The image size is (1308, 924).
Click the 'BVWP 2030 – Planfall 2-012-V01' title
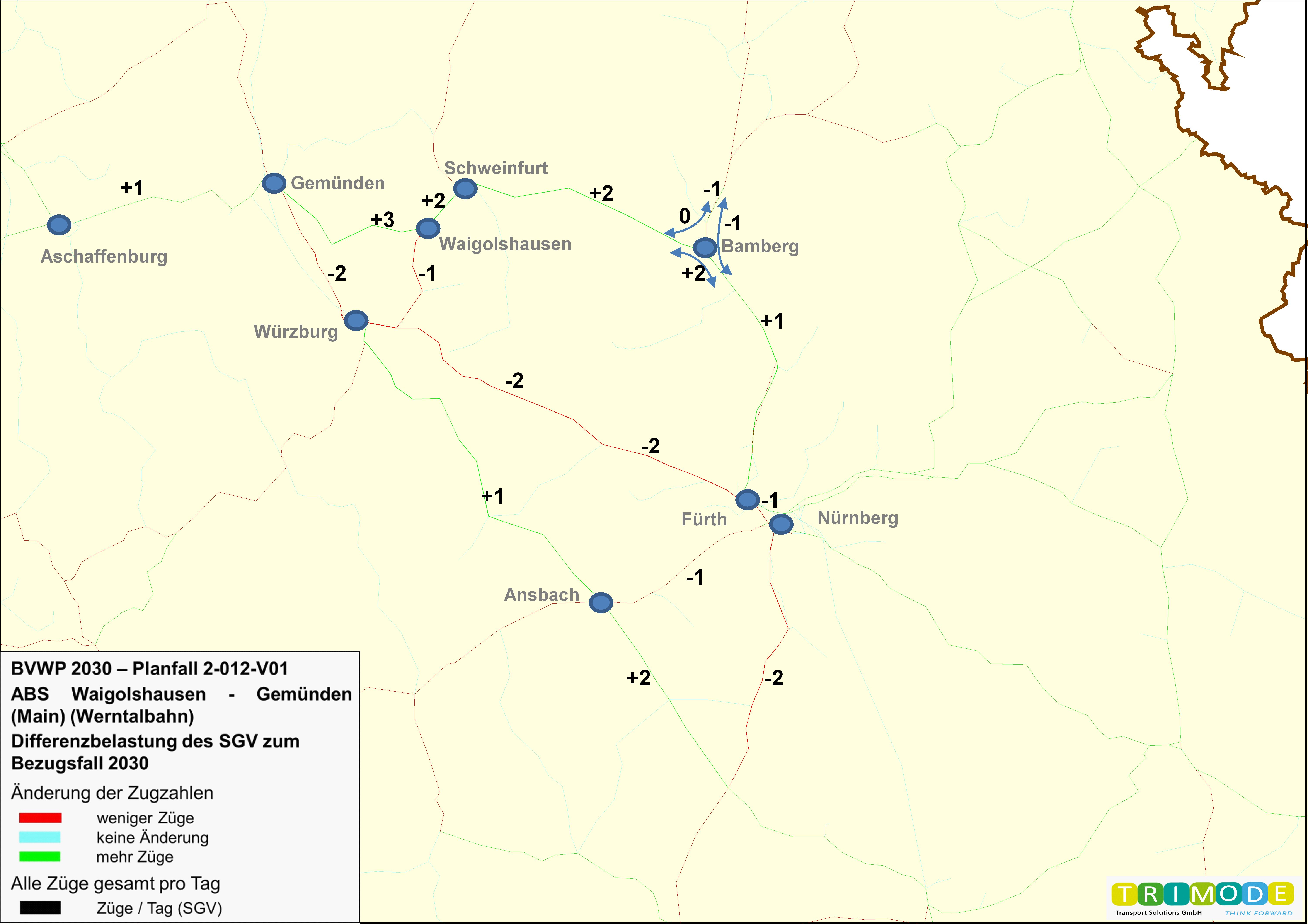pos(150,669)
